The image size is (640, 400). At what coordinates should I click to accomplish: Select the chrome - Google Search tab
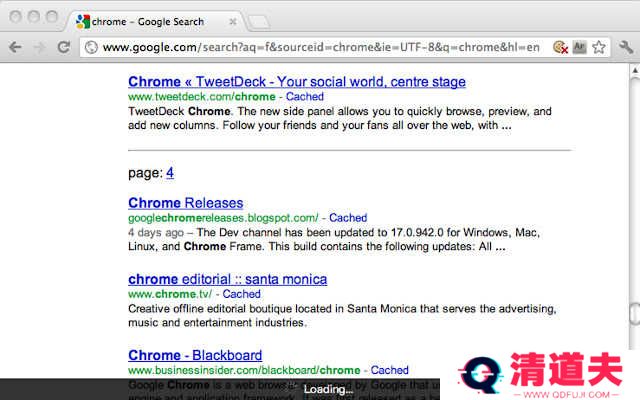coord(150,21)
